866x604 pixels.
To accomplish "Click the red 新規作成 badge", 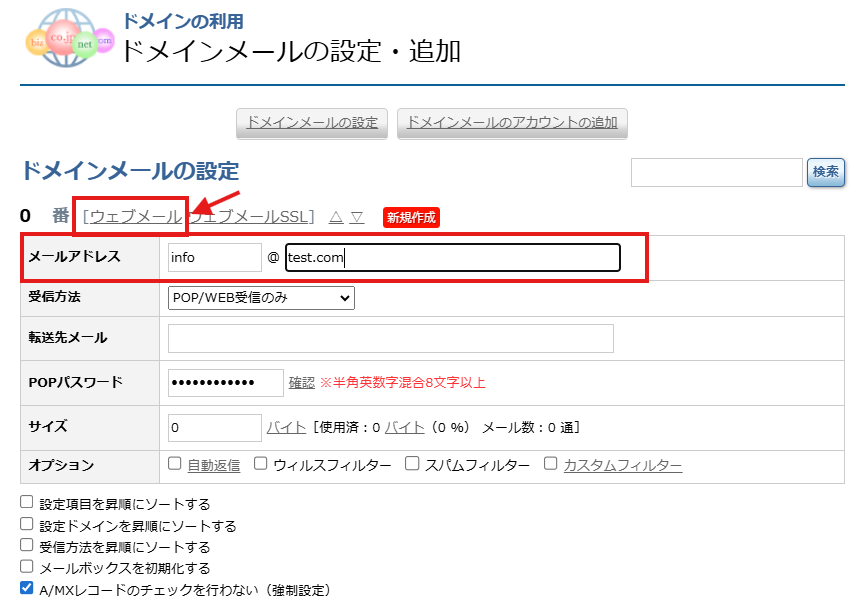I will [x=411, y=217].
